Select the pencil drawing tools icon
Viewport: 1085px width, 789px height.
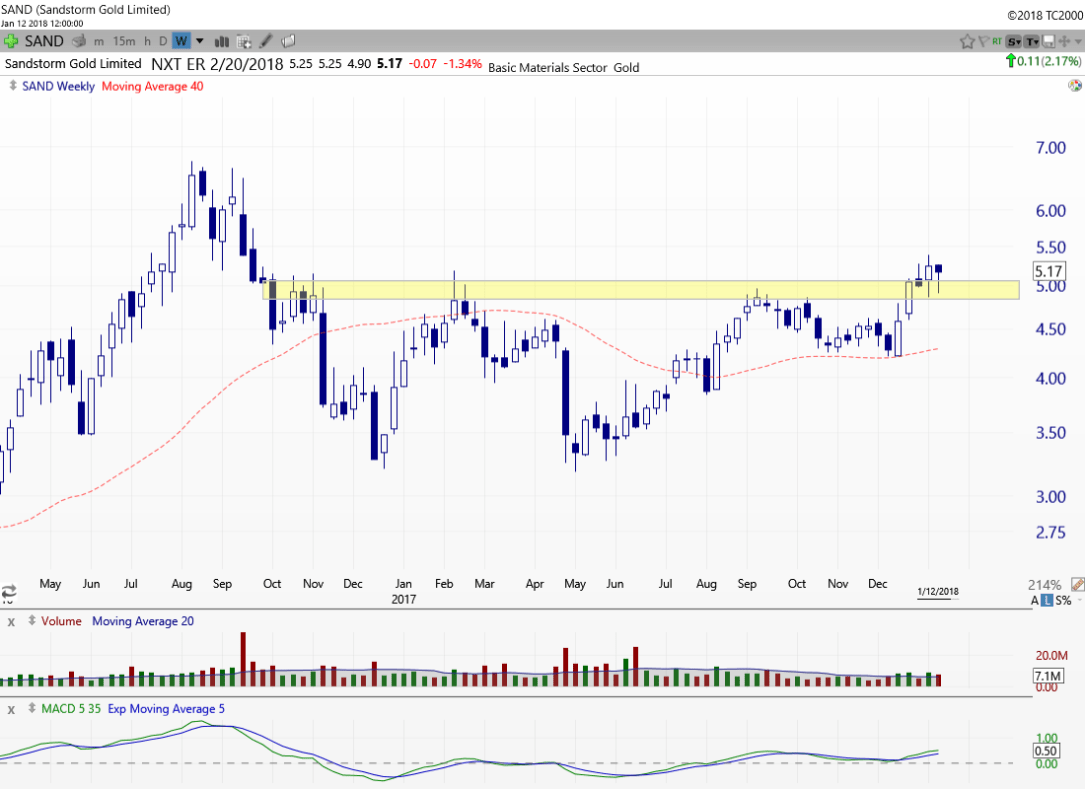[266, 41]
